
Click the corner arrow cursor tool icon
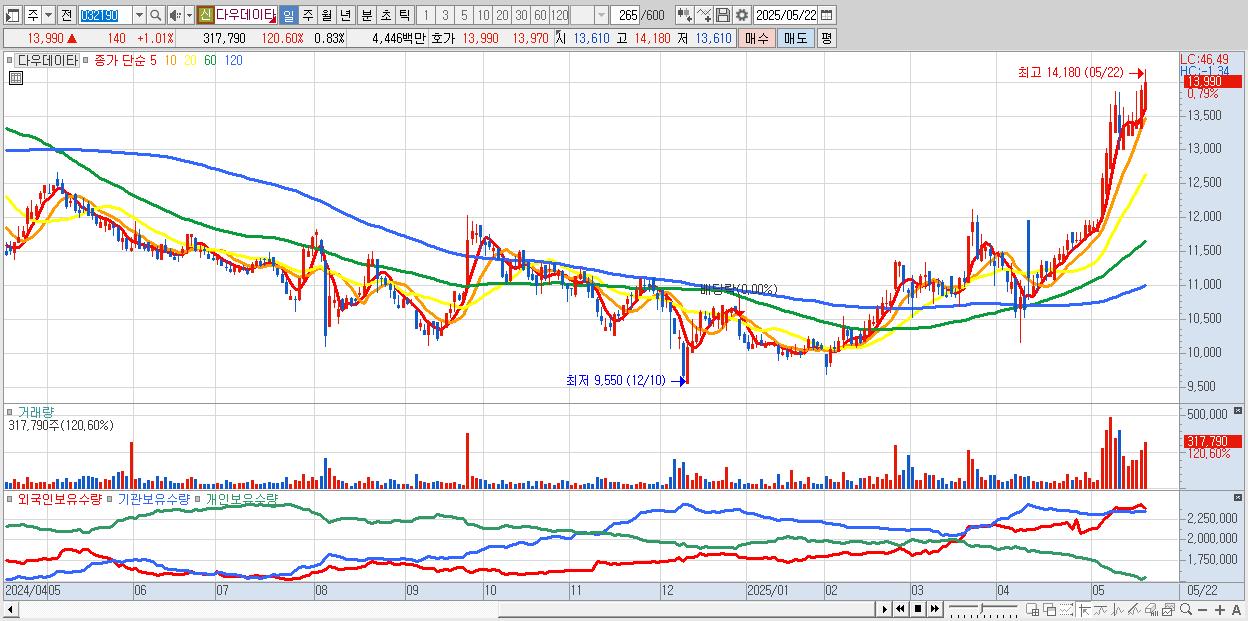(x=1083, y=609)
